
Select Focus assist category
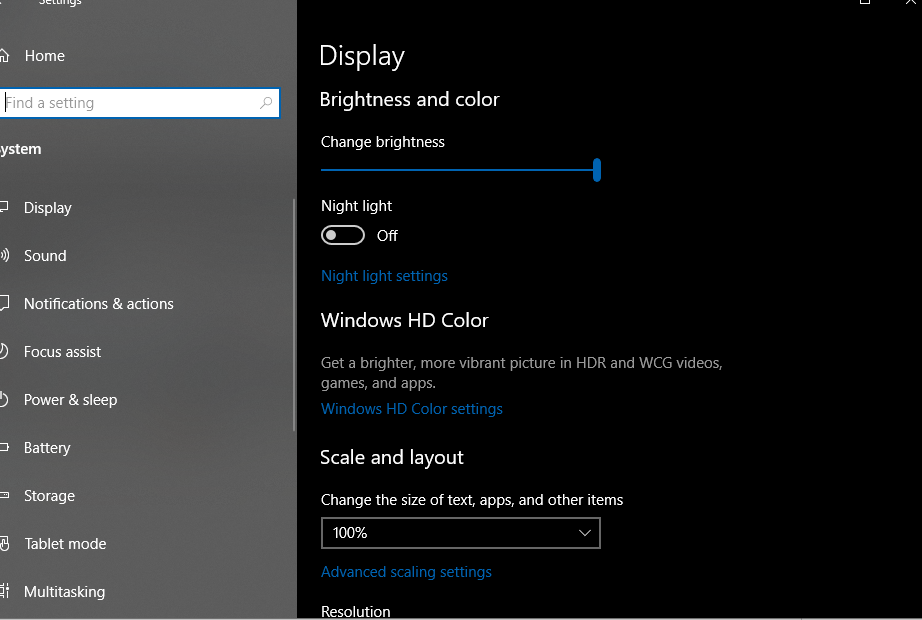[x=62, y=352]
